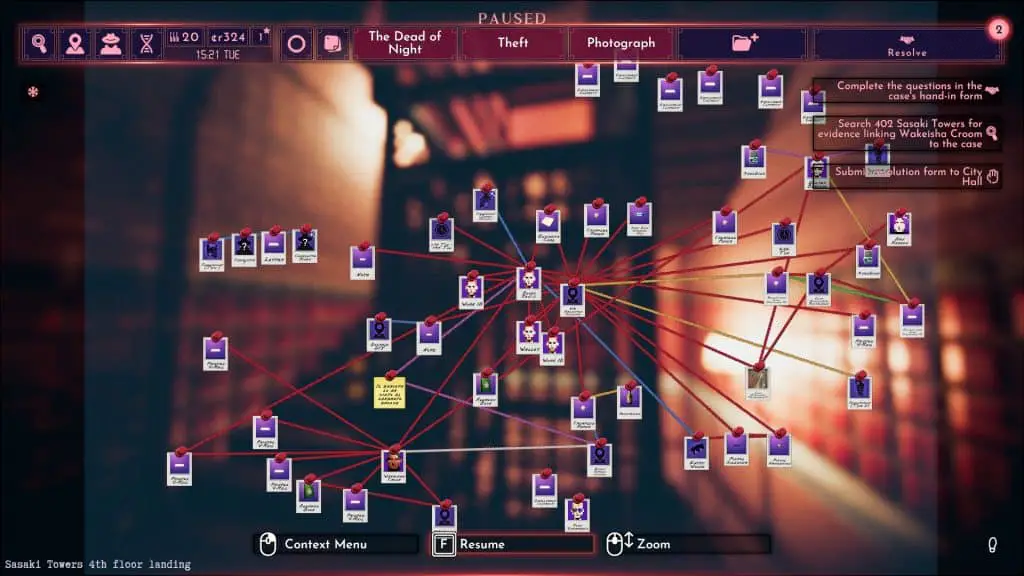1024x576 pixels.
Task: Click the sticky note icon in toolbar
Action: (332, 44)
